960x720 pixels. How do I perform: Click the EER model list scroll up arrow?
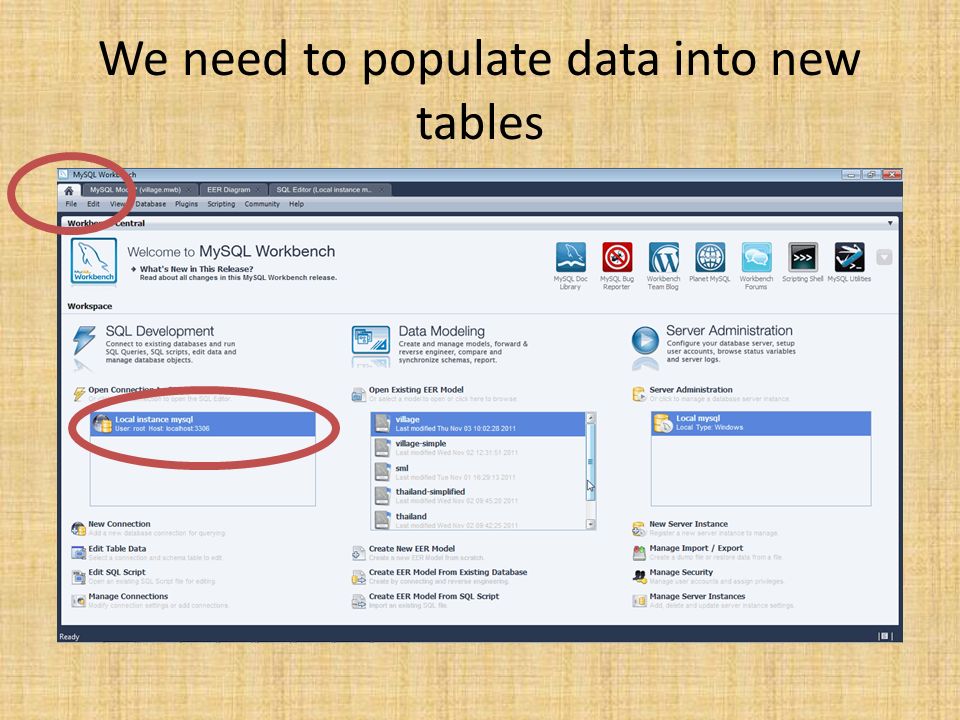pos(591,418)
